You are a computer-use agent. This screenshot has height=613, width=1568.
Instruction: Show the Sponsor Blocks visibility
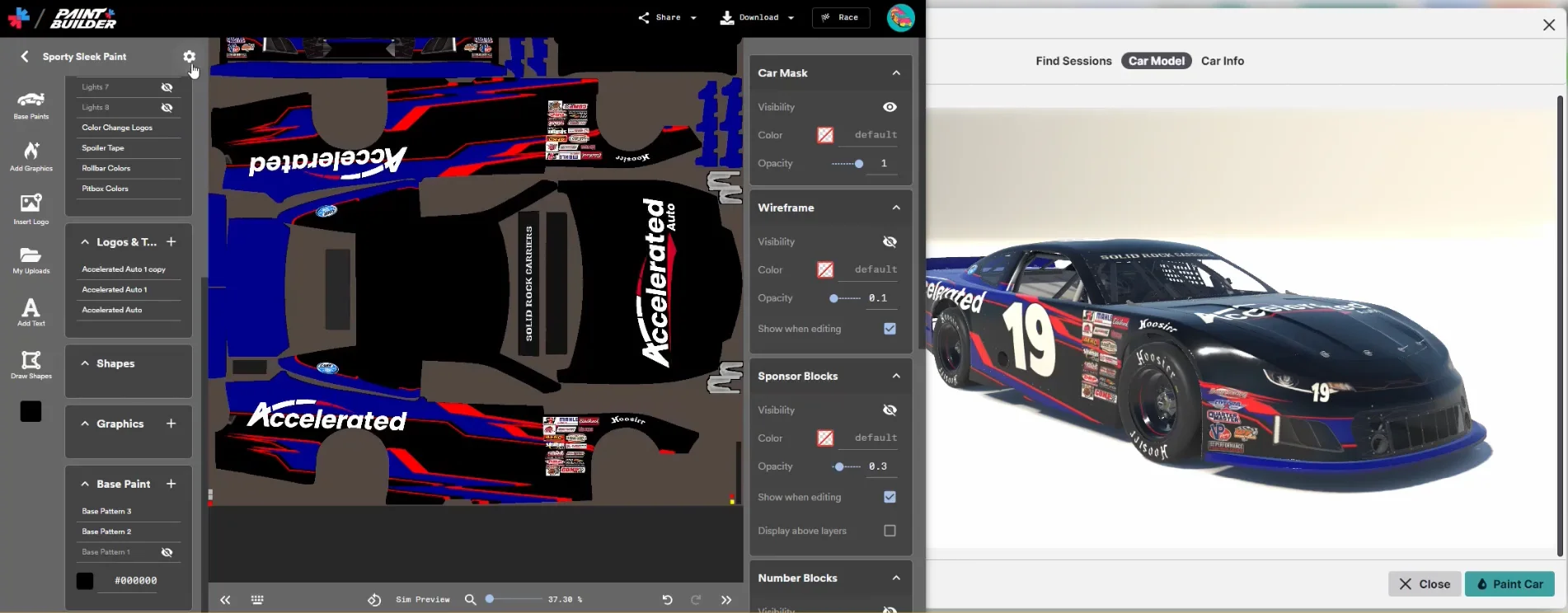click(890, 409)
